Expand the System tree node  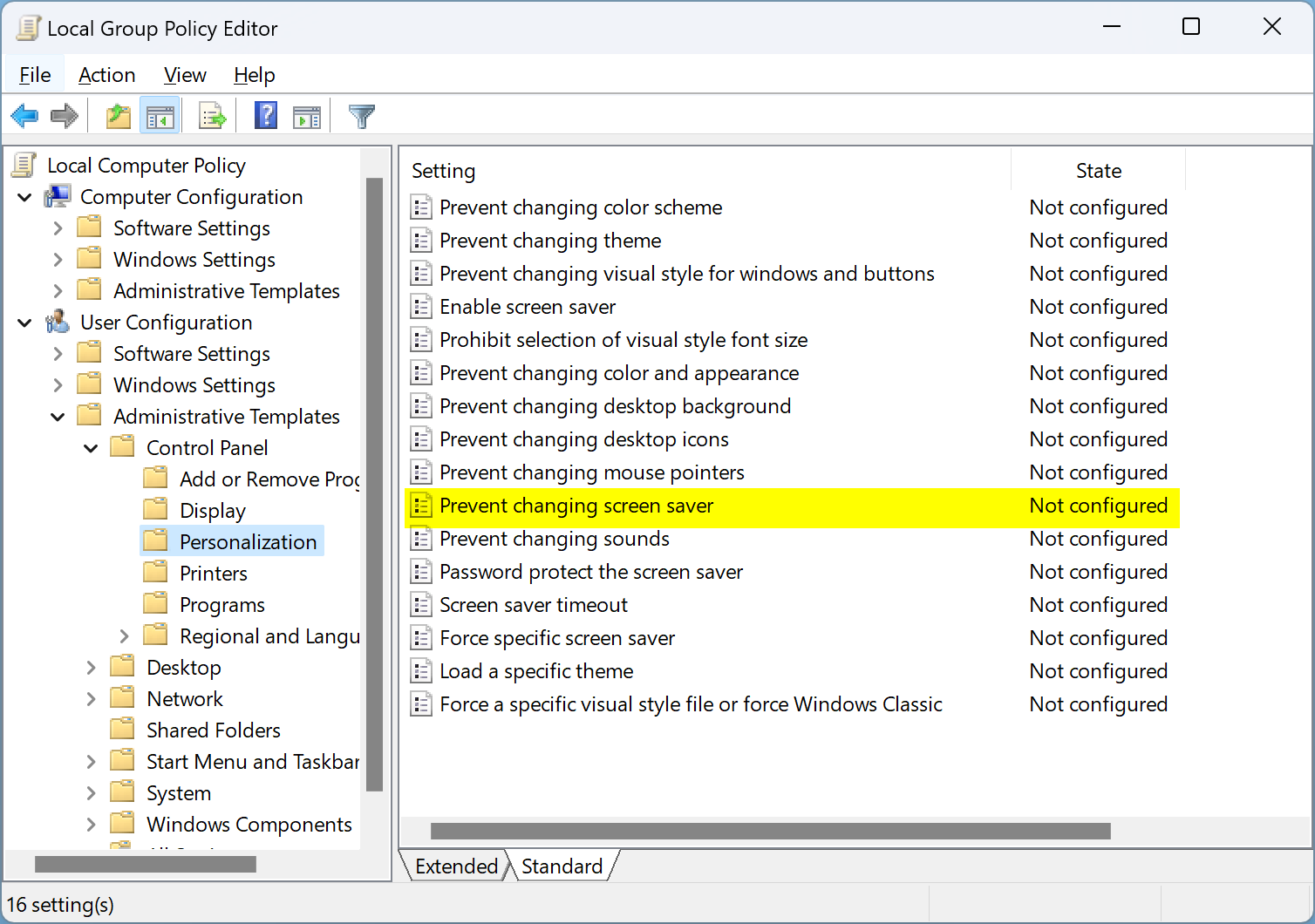point(91,793)
